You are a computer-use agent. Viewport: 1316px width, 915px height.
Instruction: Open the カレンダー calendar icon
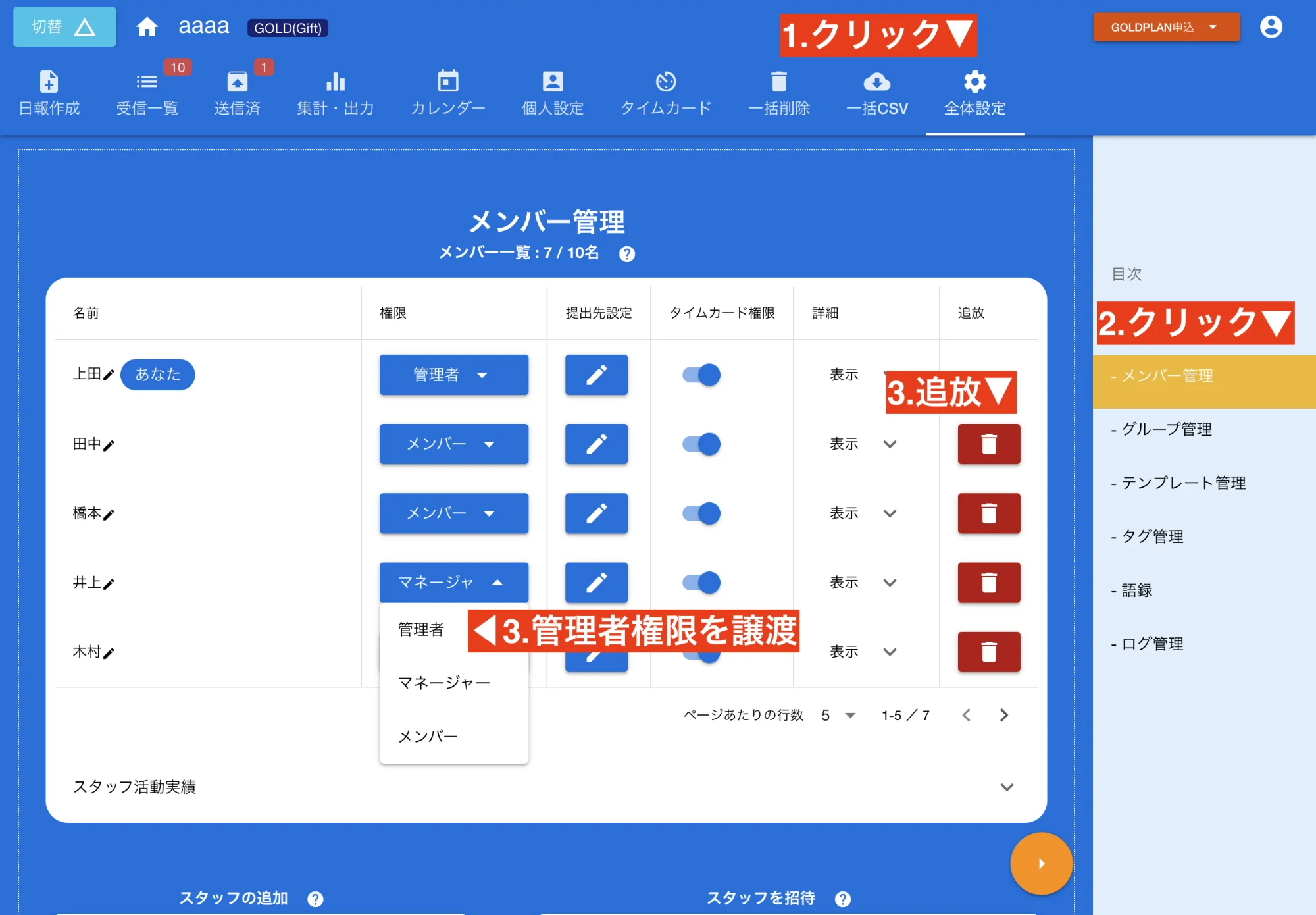447,92
